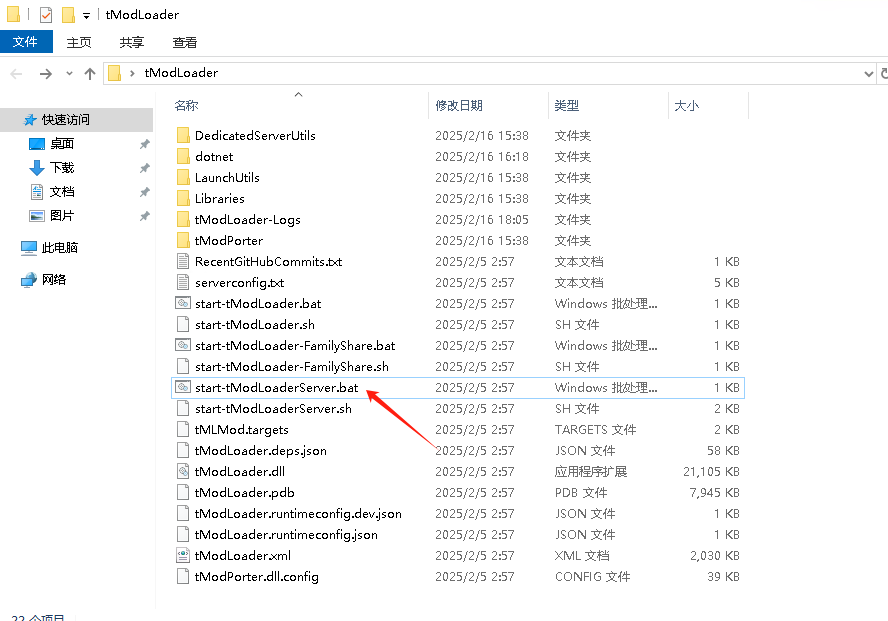Screen dimensions: 888x621
Task: Sort files by 大小 (Size) column
Action: pyautogui.click(x=687, y=105)
